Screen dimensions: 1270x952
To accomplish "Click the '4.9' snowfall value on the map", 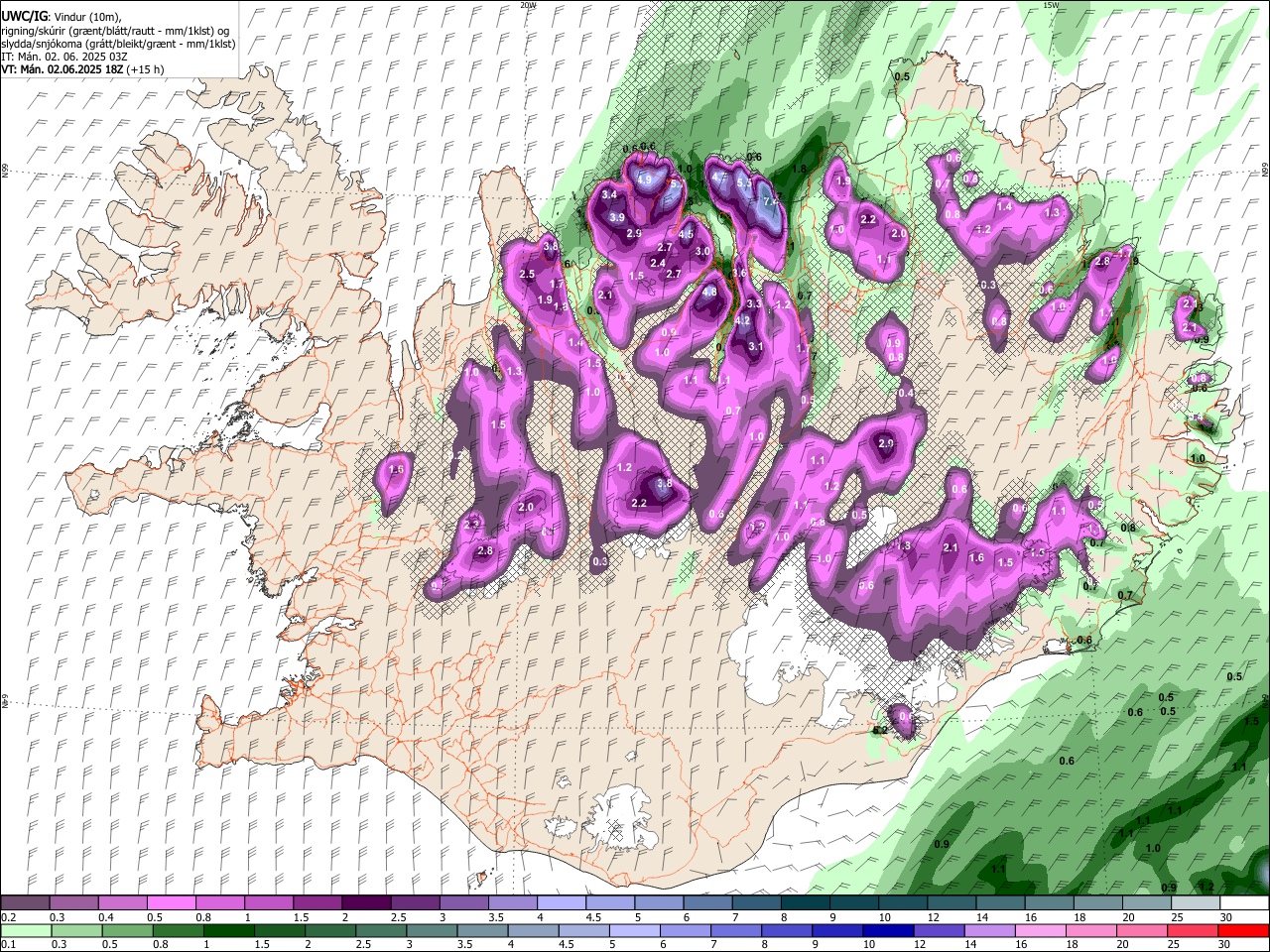I will [x=645, y=180].
